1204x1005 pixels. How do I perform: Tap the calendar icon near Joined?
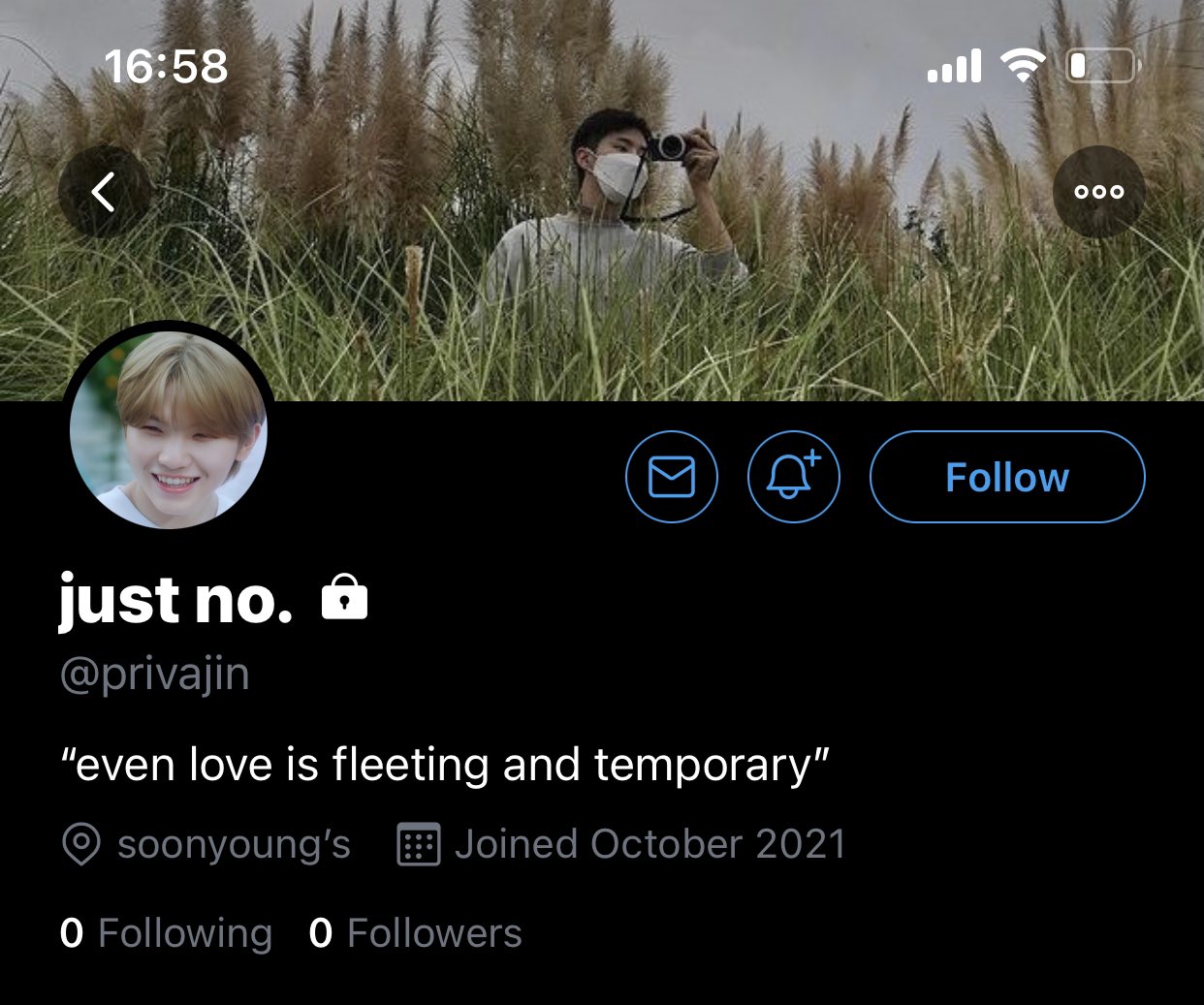click(419, 844)
